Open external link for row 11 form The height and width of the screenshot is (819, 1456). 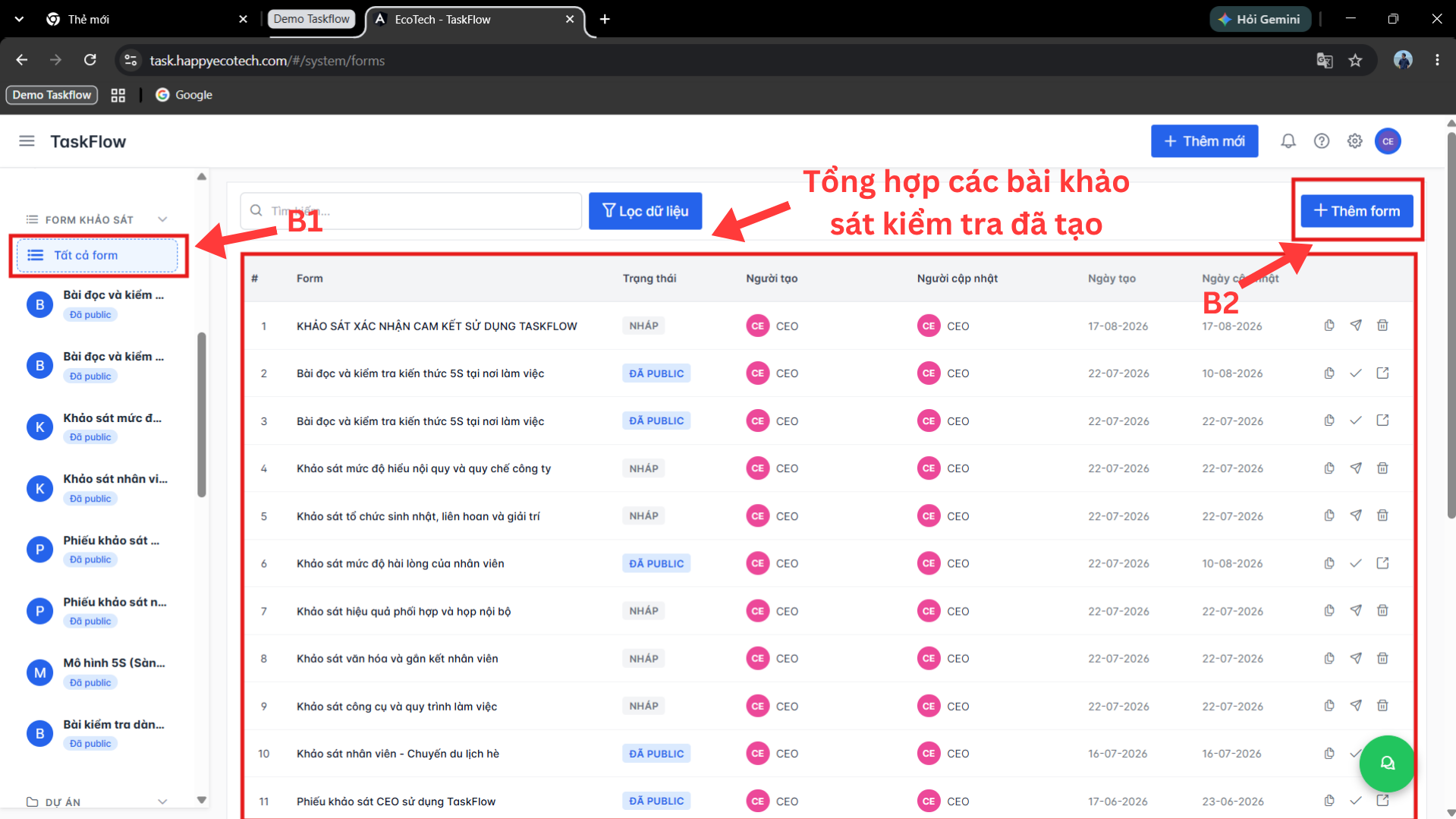pyautogui.click(x=1382, y=801)
